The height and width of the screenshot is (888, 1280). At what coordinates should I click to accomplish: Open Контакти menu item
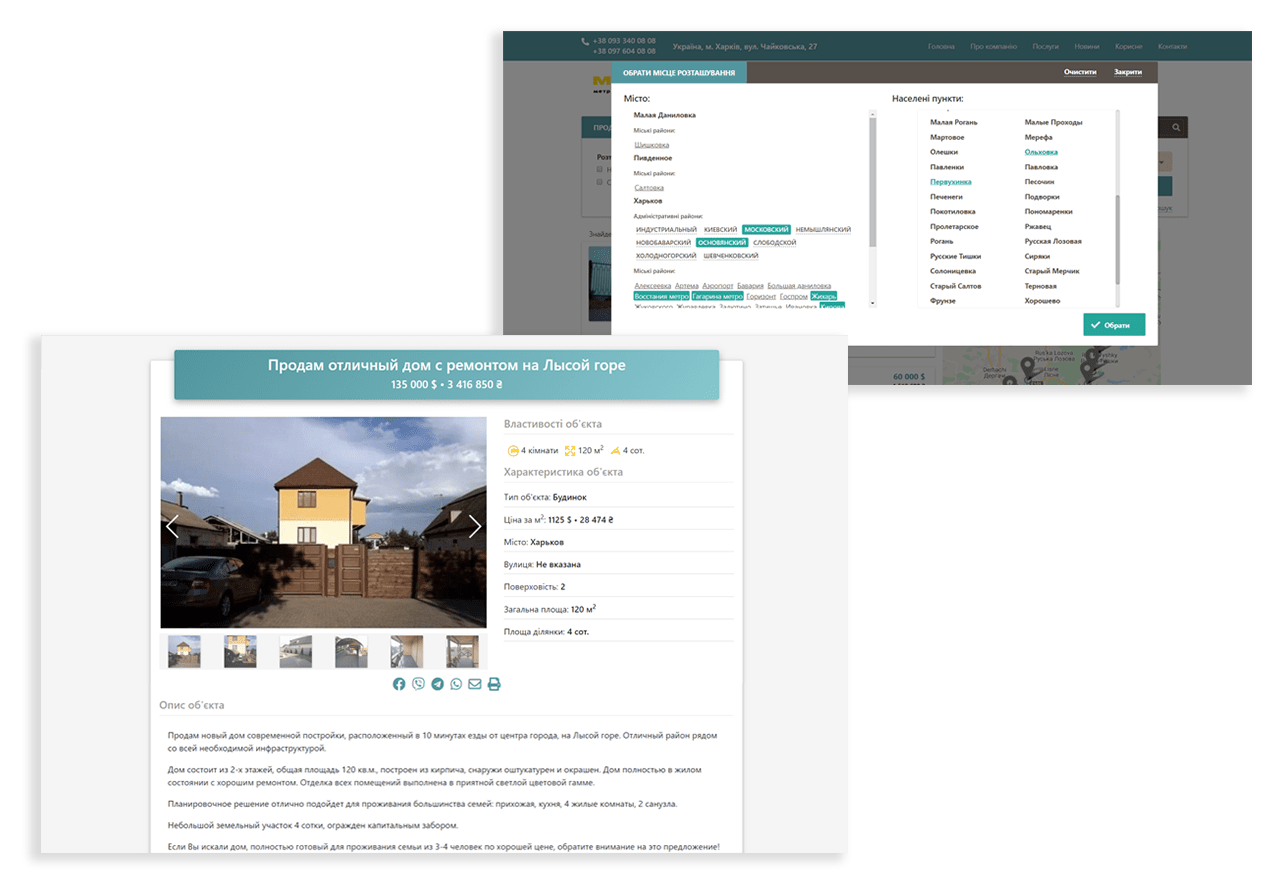[x=1173, y=46]
